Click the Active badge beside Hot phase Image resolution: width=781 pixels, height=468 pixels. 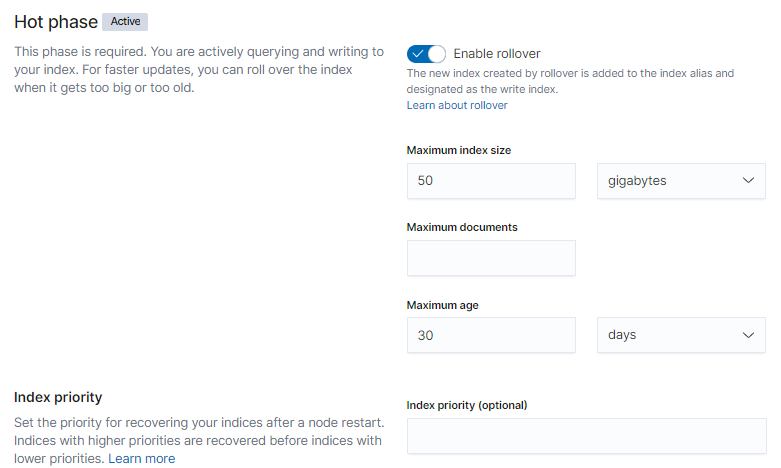click(125, 21)
